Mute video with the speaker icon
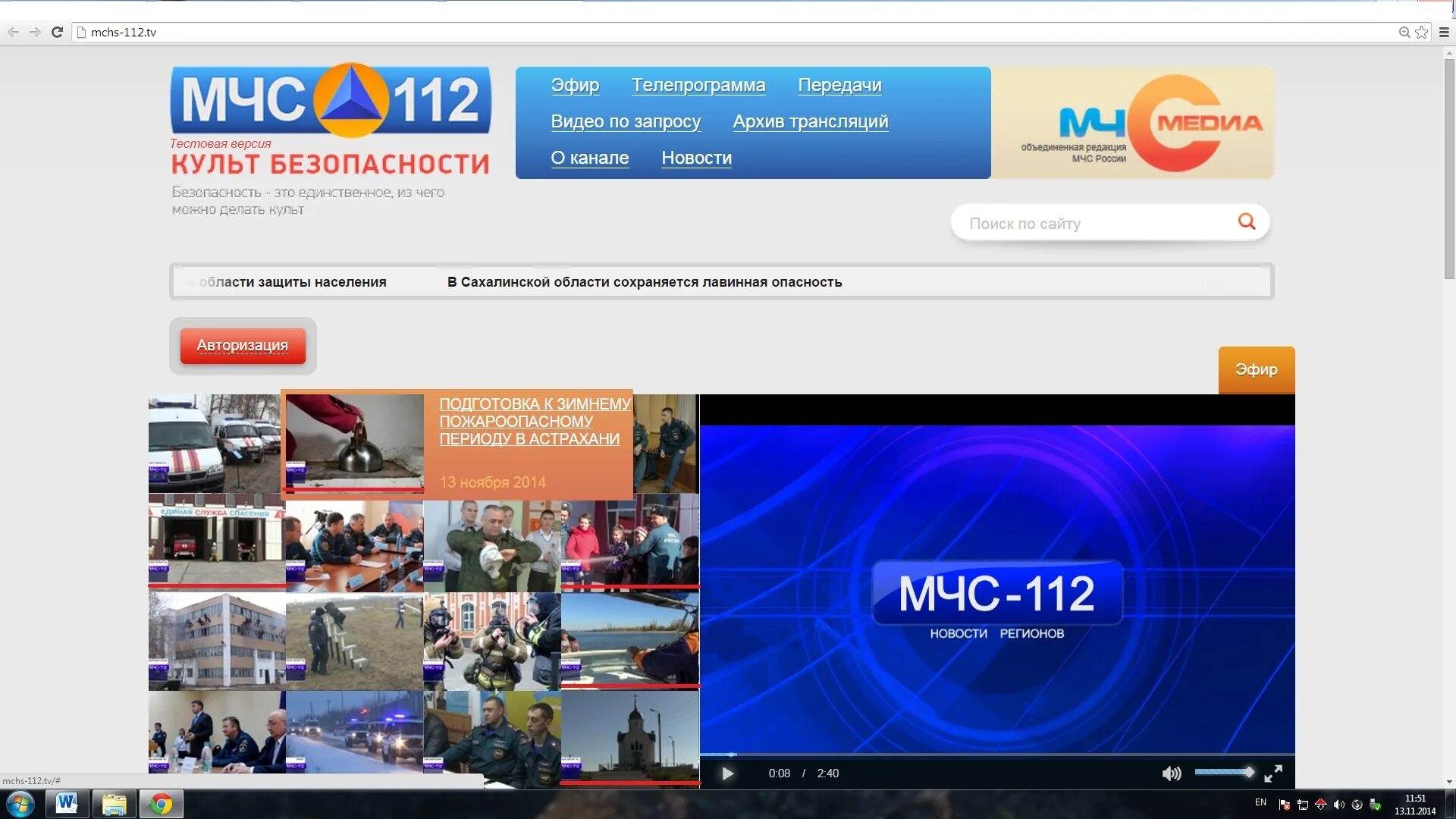The width and height of the screenshot is (1456, 819). point(1171,773)
